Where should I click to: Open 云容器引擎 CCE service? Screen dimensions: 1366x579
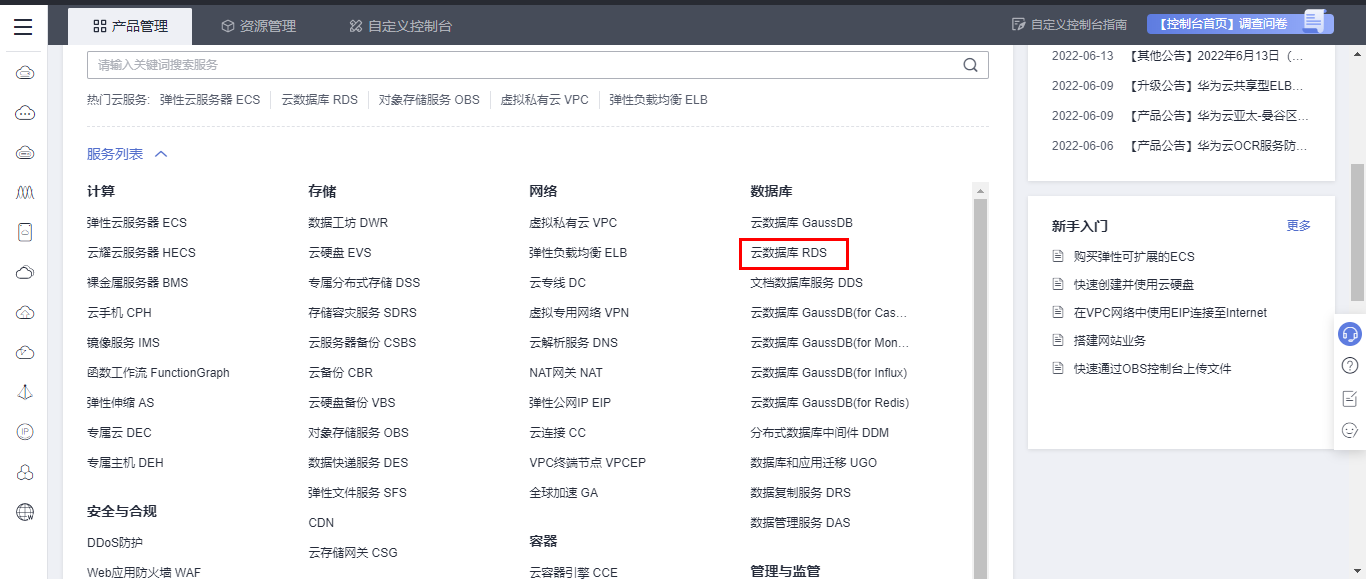click(x=573, y=572)
